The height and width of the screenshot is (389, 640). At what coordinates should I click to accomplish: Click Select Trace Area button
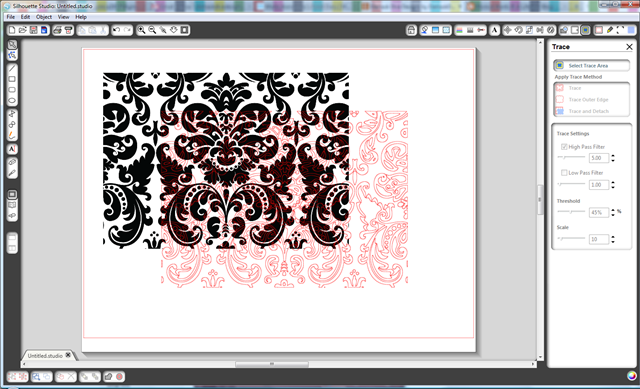click(x=591, y=65)
